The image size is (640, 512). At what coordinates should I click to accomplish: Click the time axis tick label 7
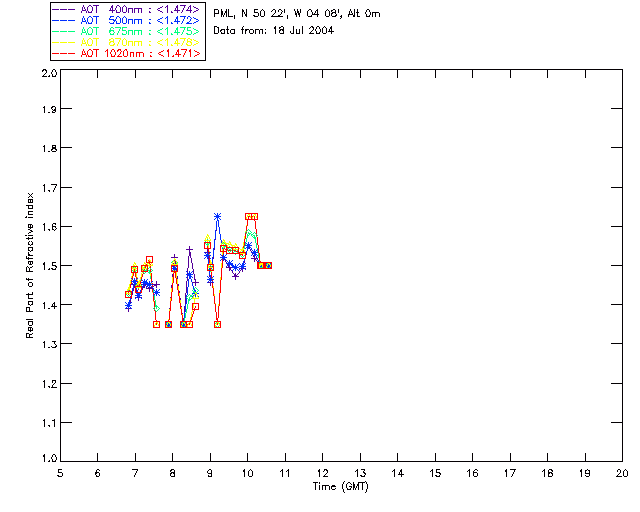click(x=135, y=473)
